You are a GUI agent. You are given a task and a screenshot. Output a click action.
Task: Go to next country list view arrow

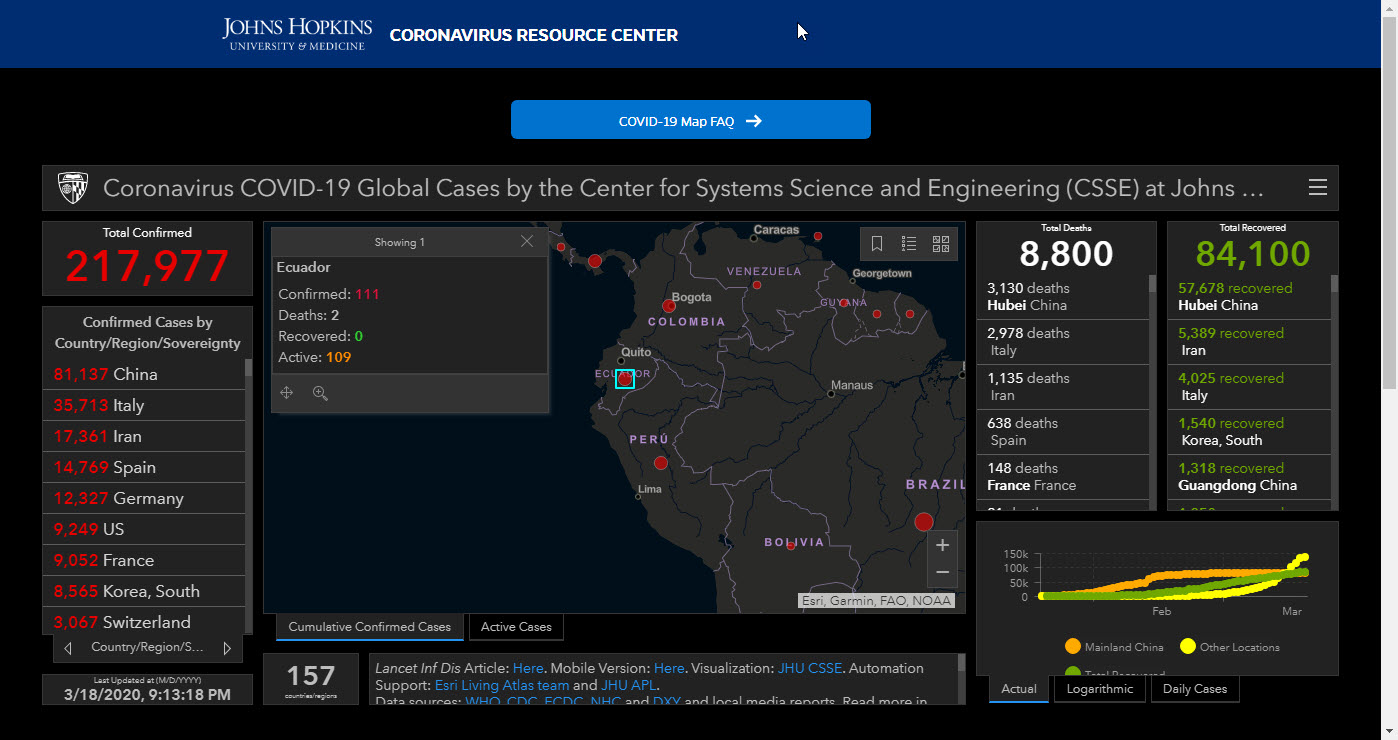coord(227,648)
